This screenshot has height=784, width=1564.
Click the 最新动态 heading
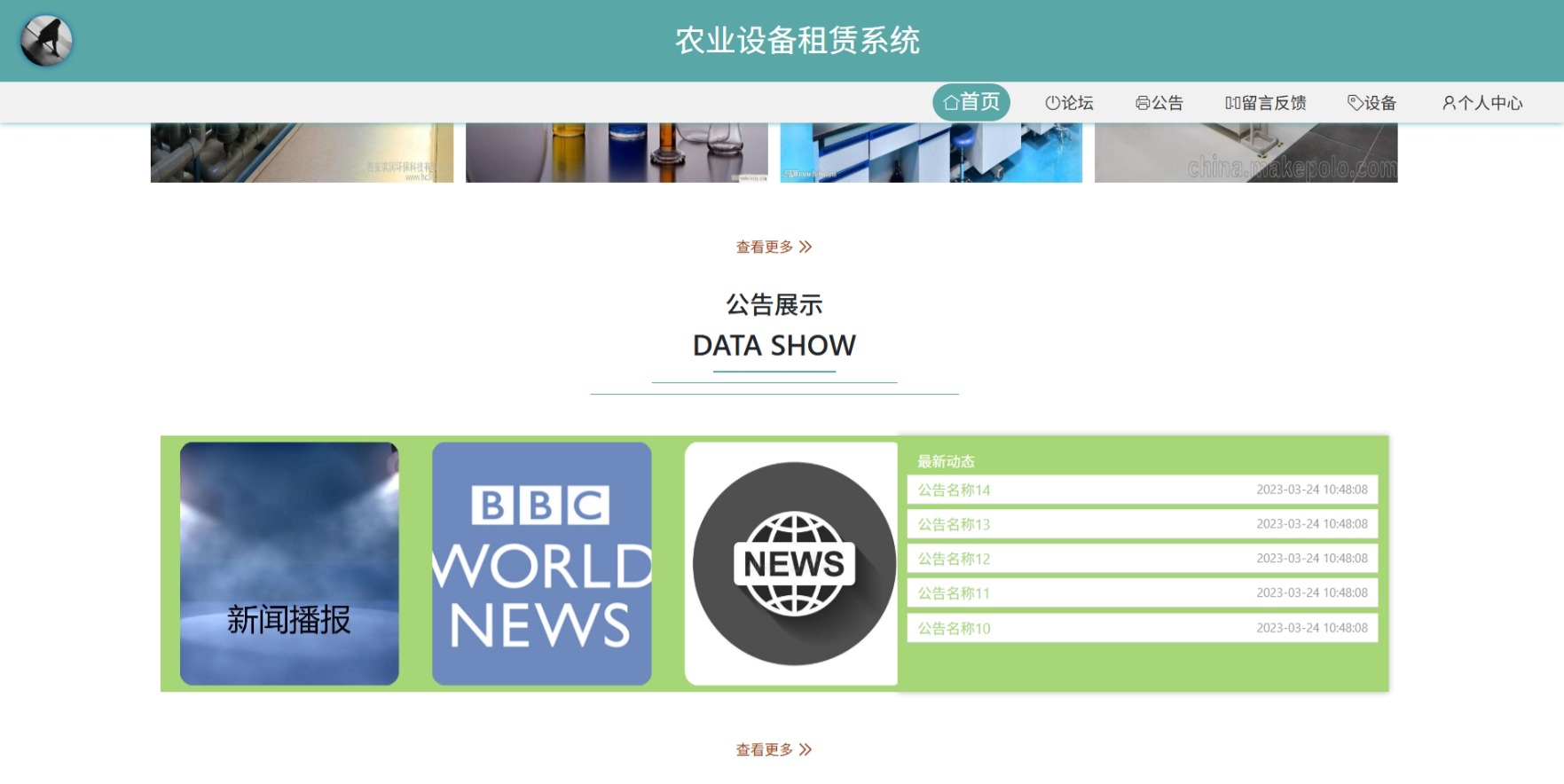tap(946, 461)
